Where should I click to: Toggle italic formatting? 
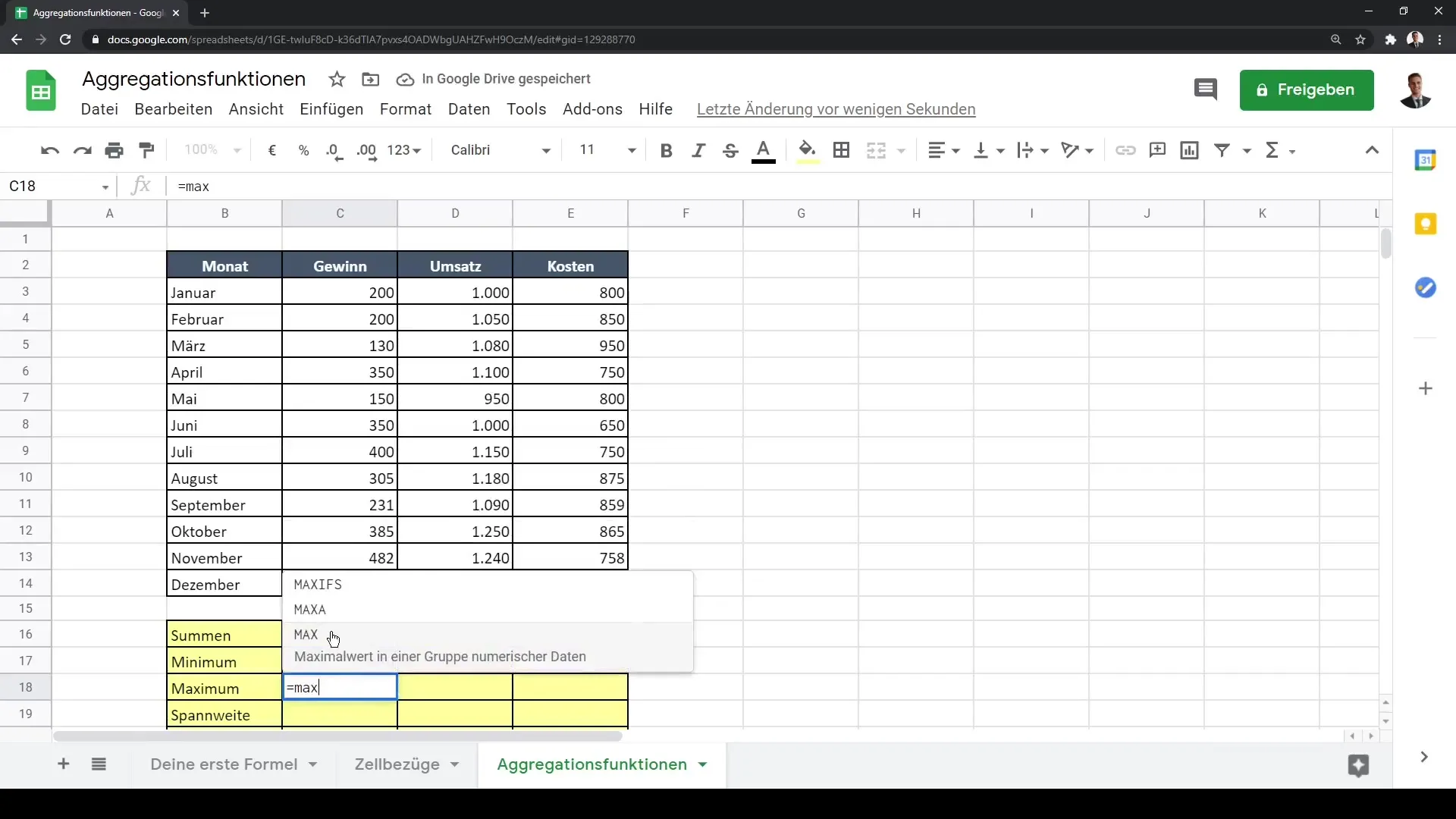(x=698, y=150)
